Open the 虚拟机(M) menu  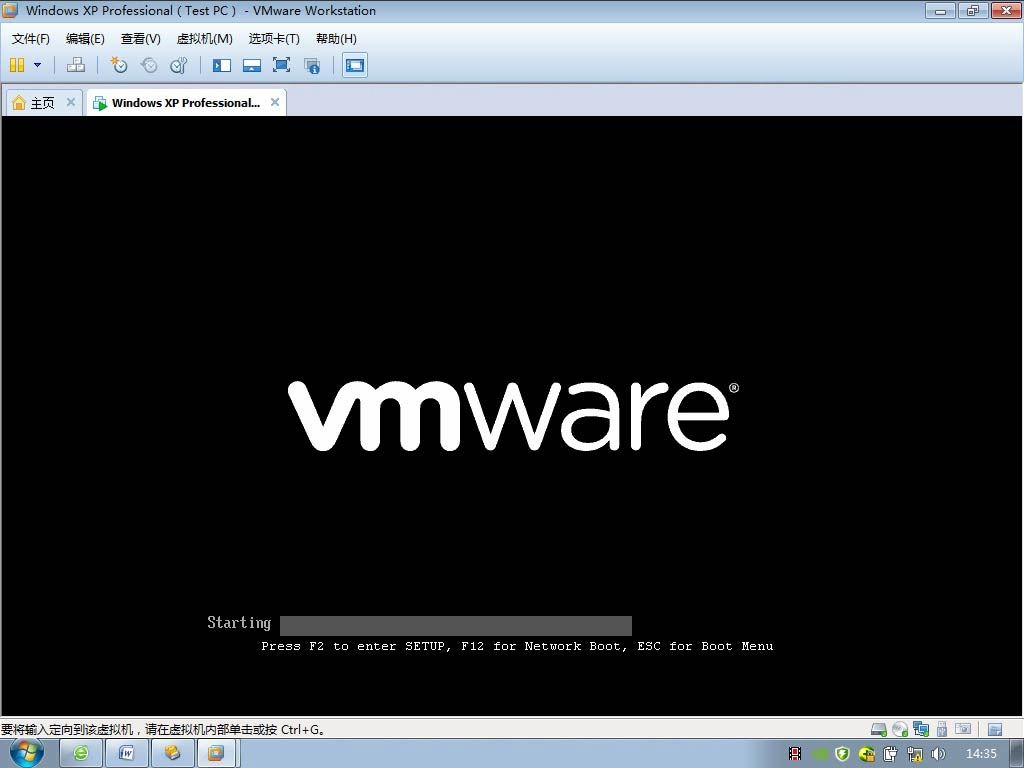coord(204,39)
